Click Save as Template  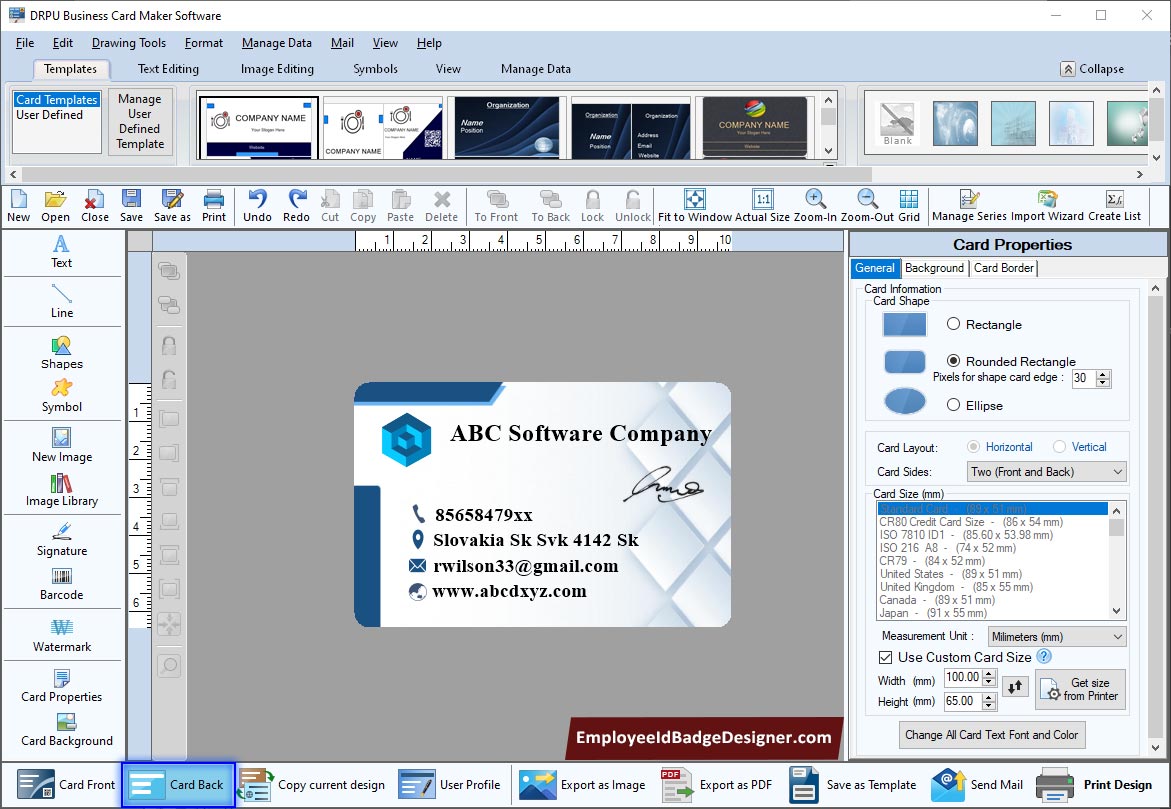(x=852, y=784)
